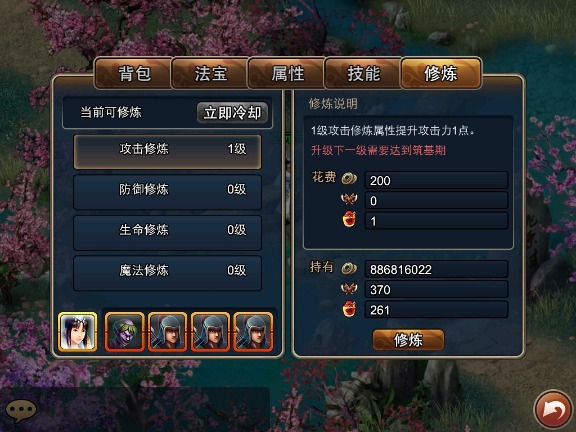576x432 pixels.
Task: Click the red return arrow button
Action: click(553, 410)
